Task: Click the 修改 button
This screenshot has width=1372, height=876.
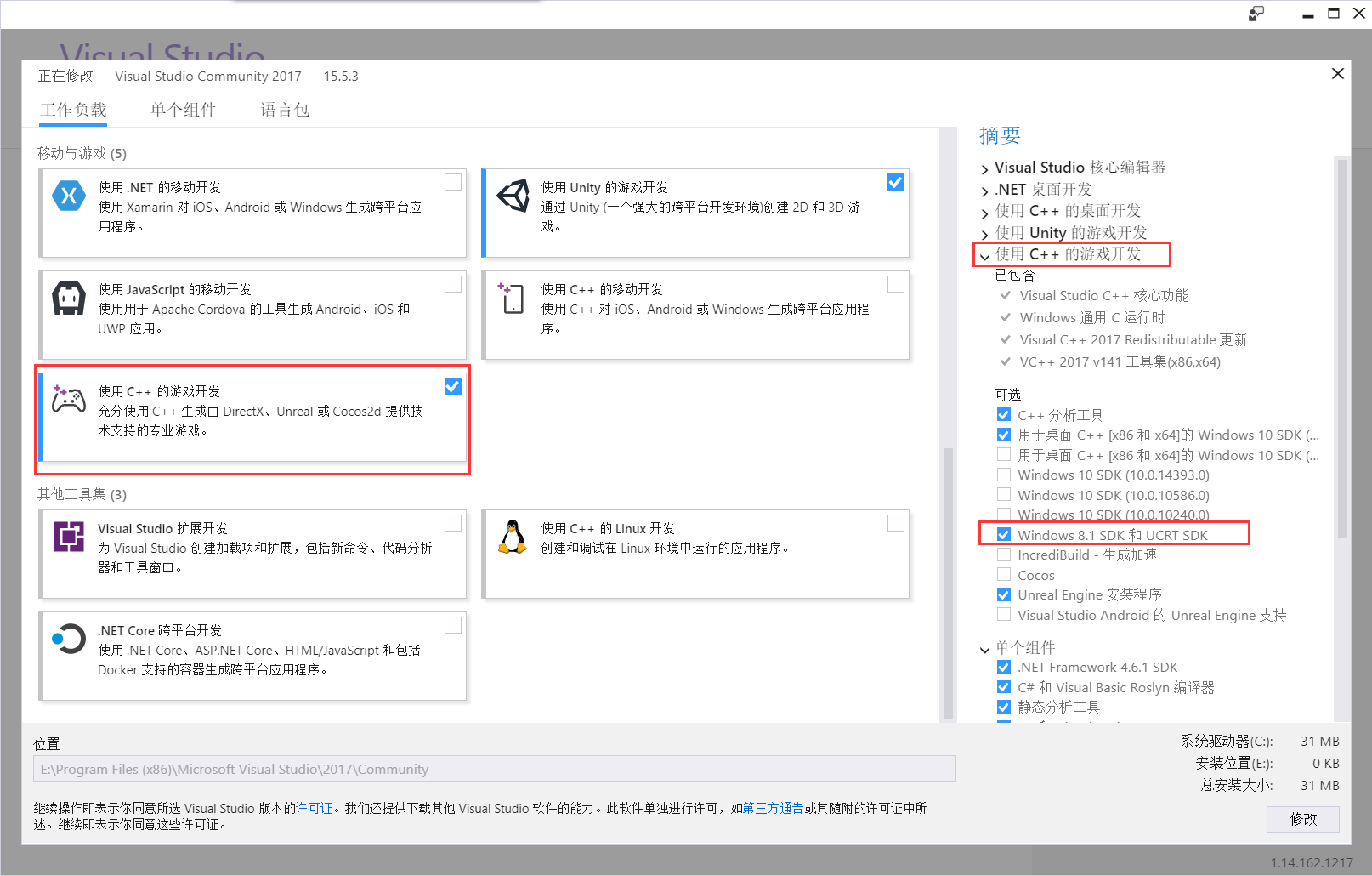Action: 1303,819
